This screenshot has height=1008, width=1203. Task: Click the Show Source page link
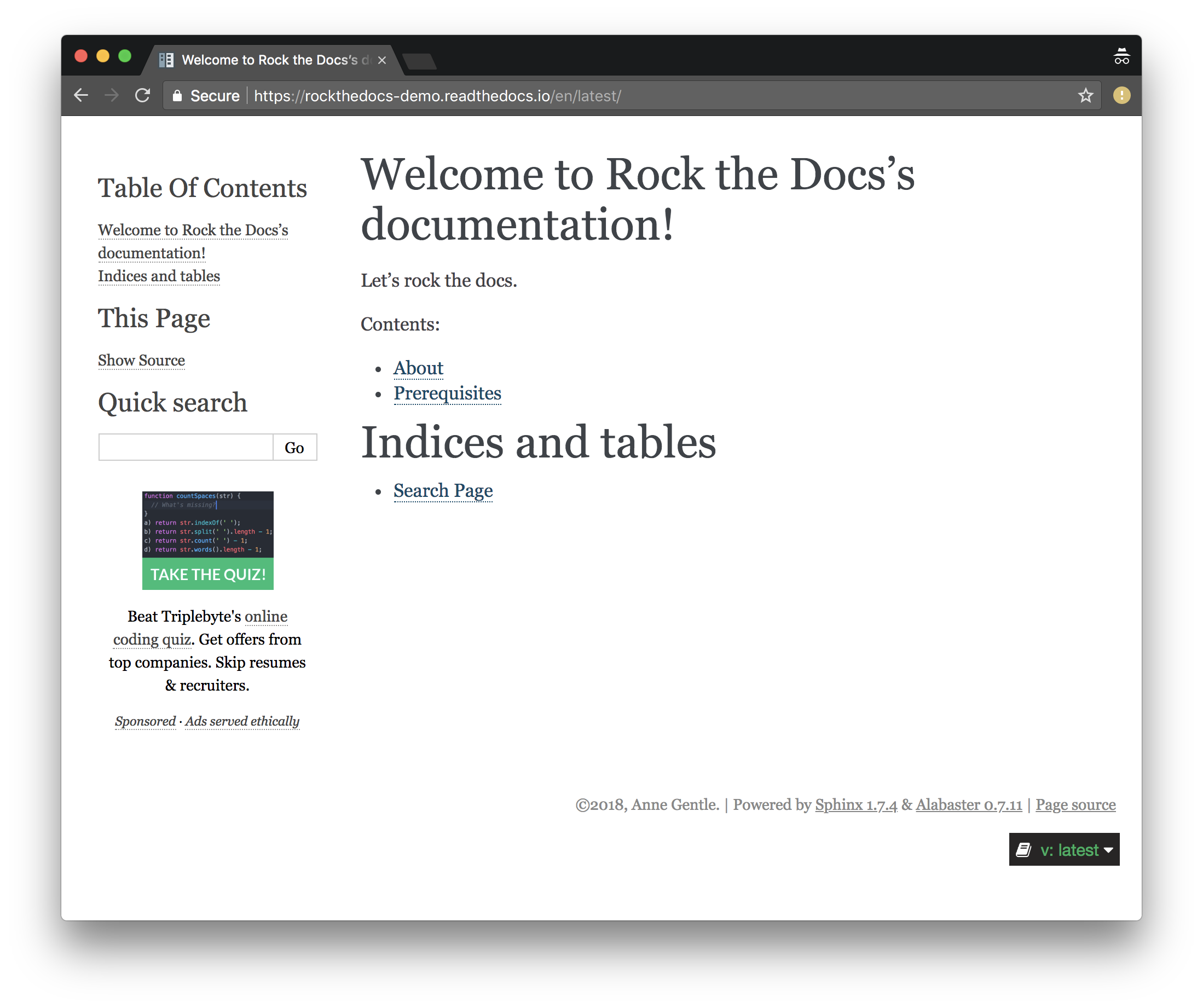click(141, 360)
